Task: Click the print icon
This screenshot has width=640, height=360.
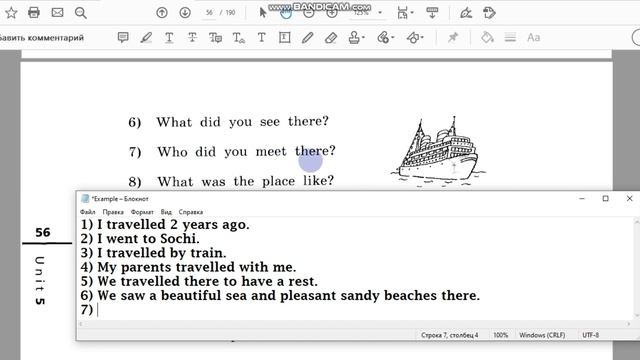Action: [34, 13]
